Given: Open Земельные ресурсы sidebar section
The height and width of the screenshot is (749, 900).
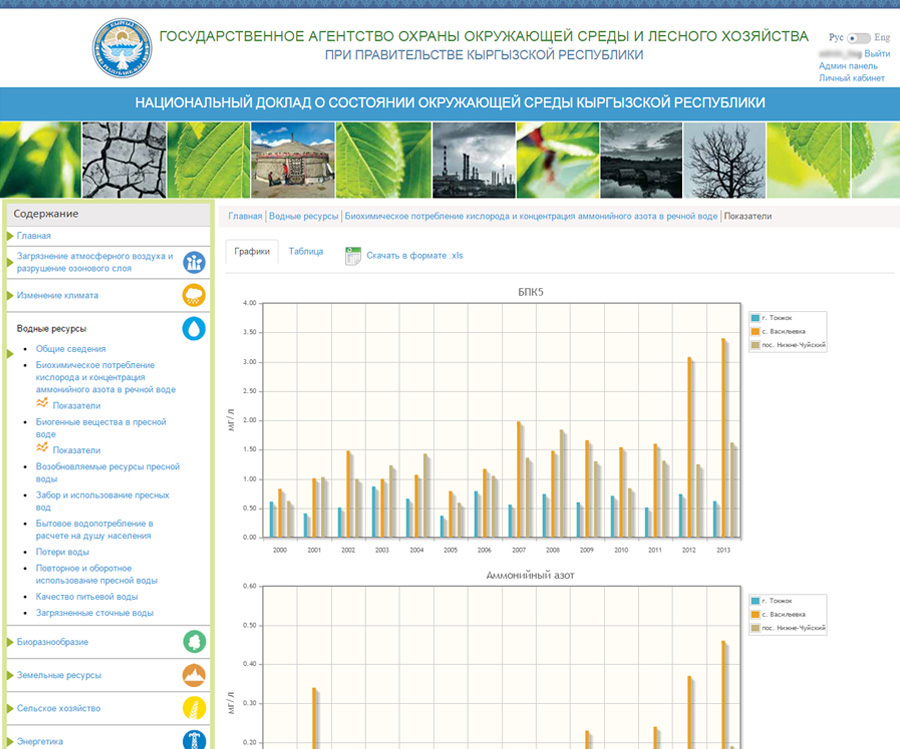Looking at the screenshot, I should pos(59,676).
